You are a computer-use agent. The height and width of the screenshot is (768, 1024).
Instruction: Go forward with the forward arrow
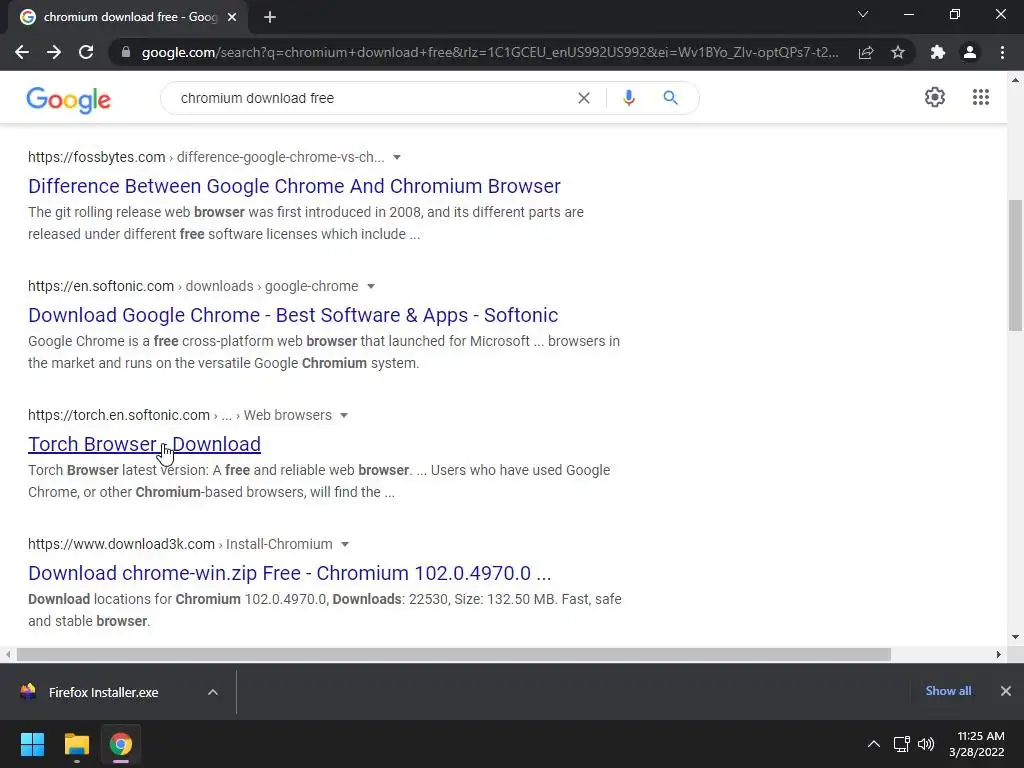click(x=54, y=52)
